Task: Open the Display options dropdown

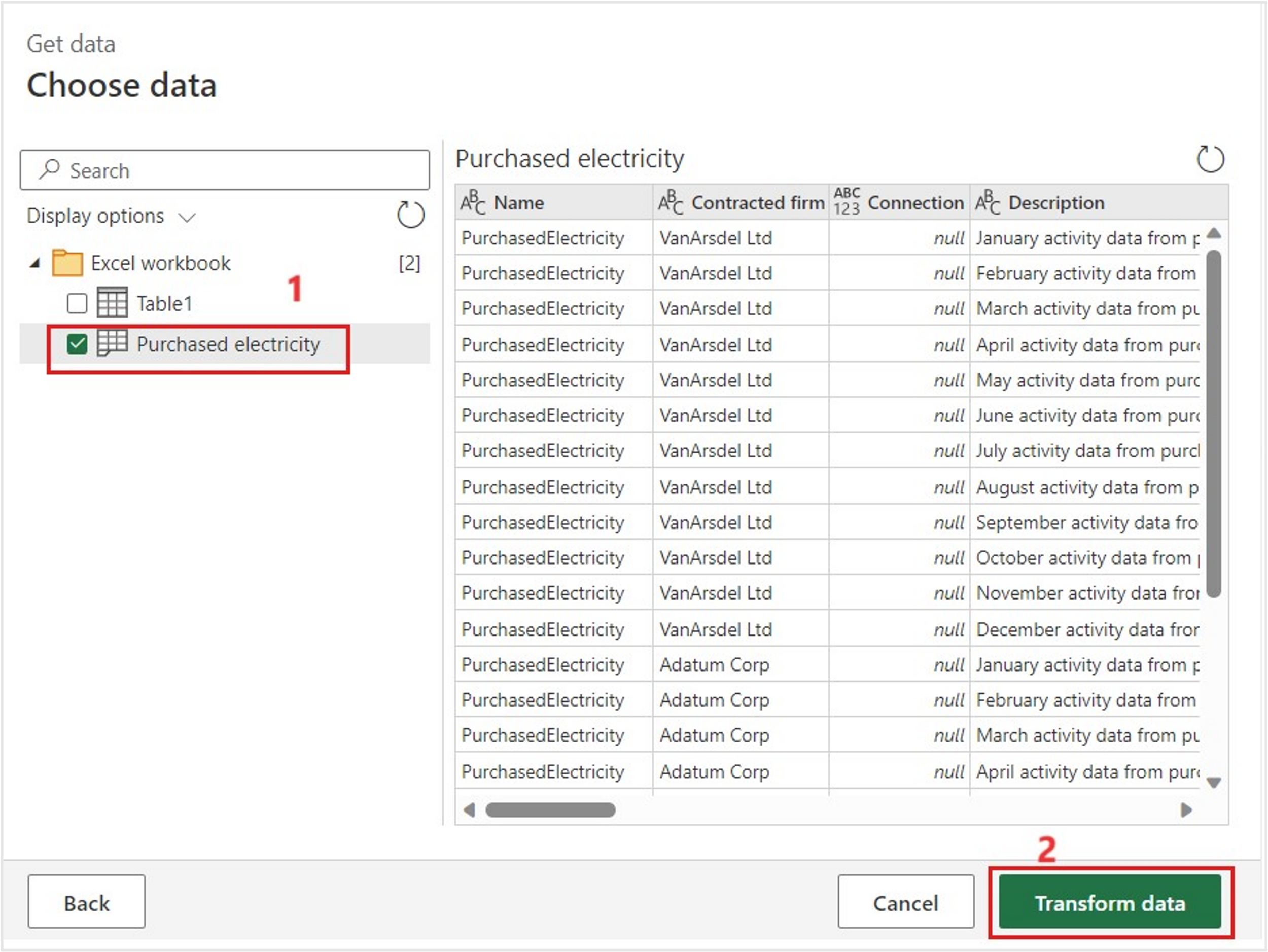Action: coord(112,216)
